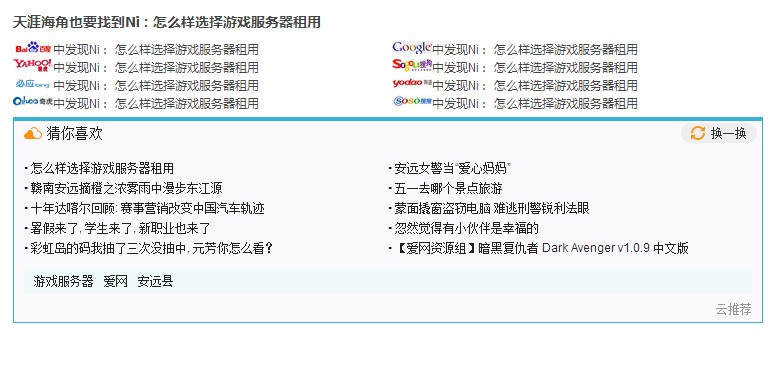Screen dimensions: 781x378
Task: Click the Bing (必应) search logo
Action: (32, 84)
